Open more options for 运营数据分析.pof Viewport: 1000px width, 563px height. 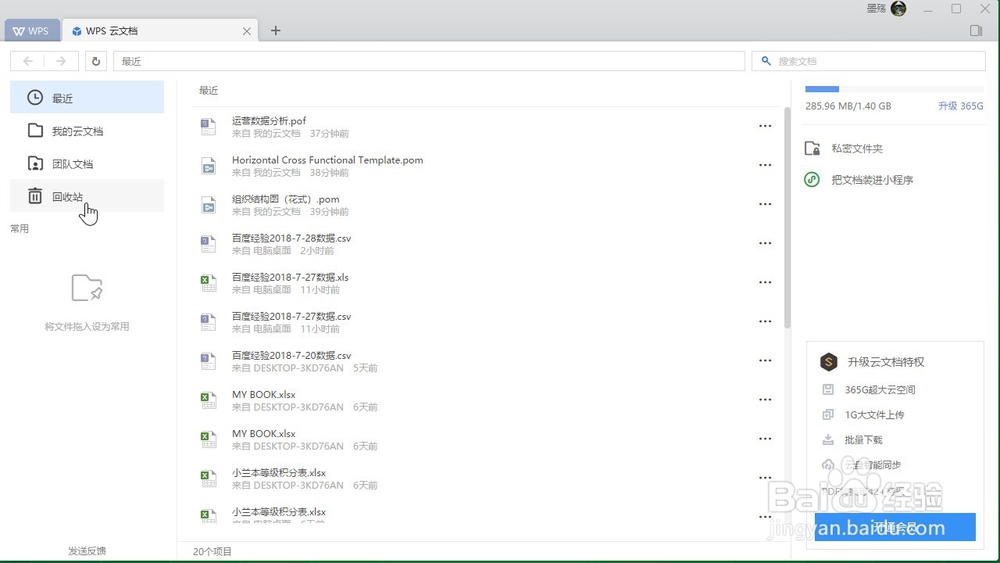pyautogui.click(x=765, y=126)
